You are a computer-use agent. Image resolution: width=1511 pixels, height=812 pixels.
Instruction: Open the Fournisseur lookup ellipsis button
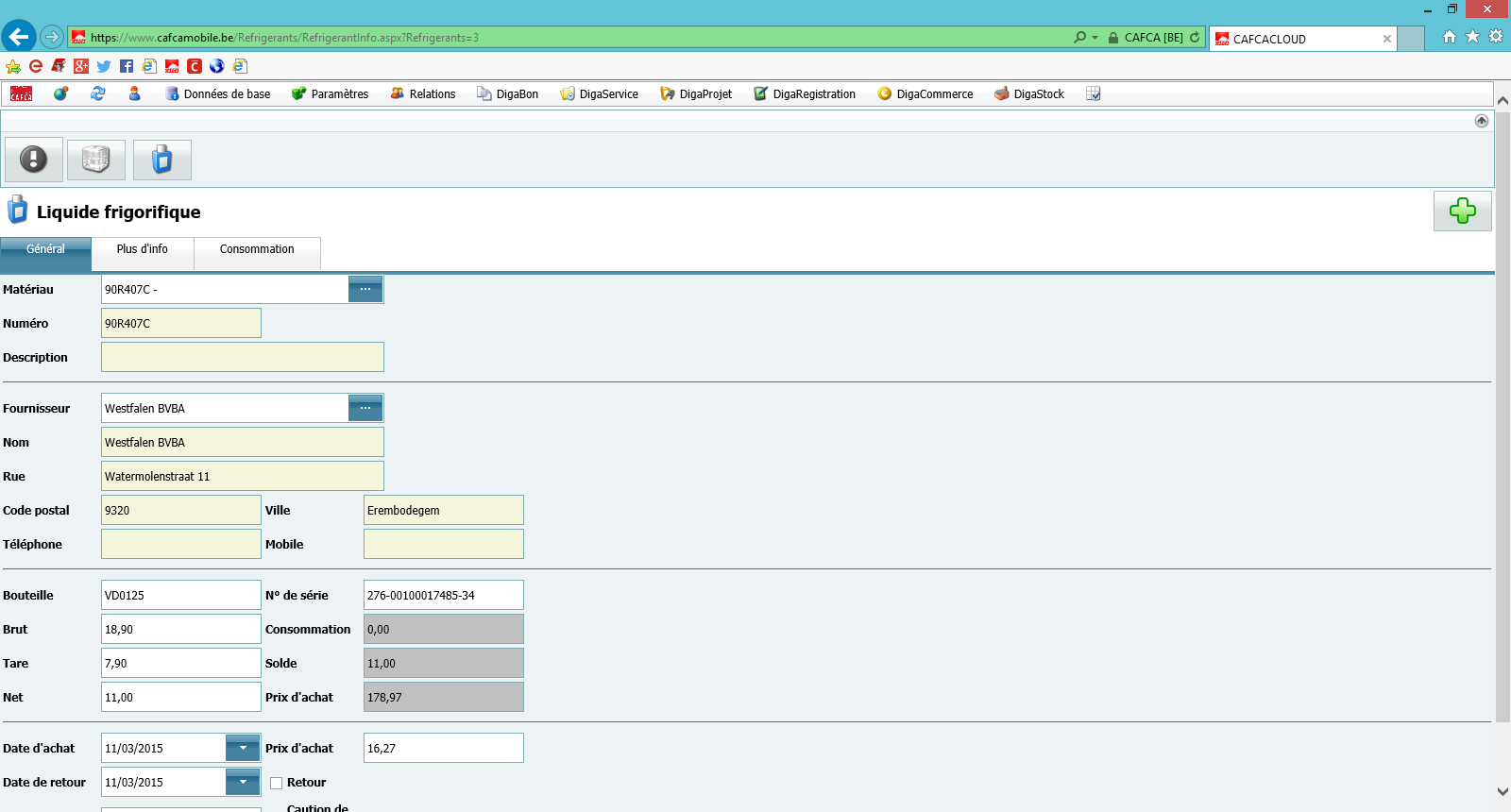pyautogui.click(x=365, y=408)
